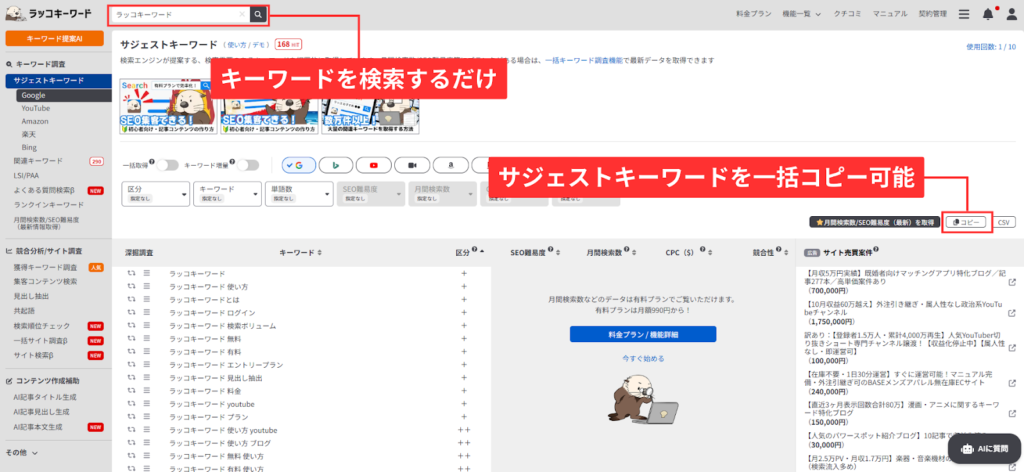1024x472 pixels.
Task: Open the 使い方 link beside the title
Action: pyautogui.click(x=235, y=45)
